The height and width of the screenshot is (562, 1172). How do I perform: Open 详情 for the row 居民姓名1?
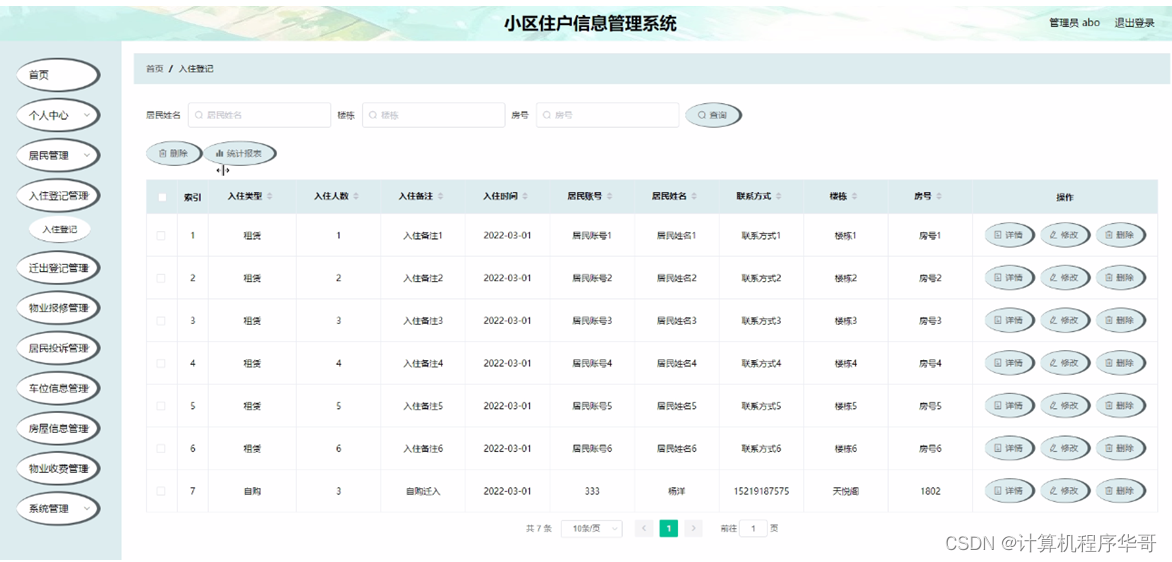(1010, 235)
